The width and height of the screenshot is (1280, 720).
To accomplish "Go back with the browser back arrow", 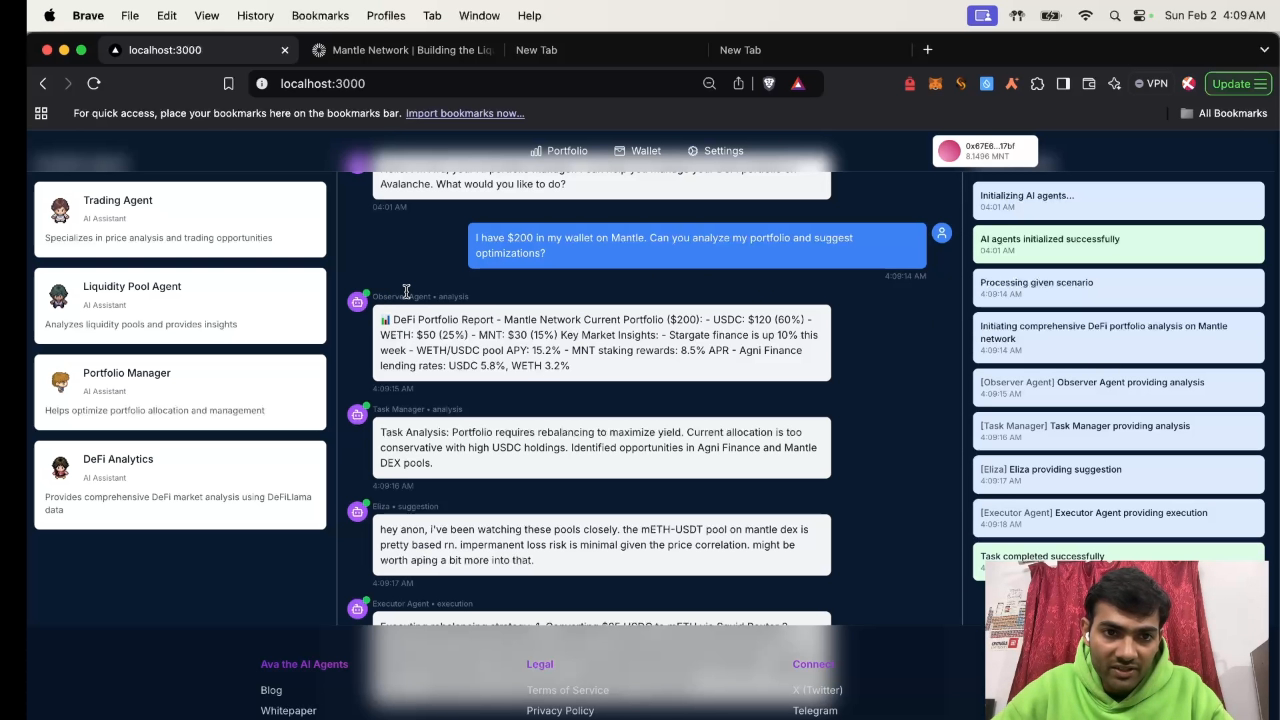I will click(43, 84).
